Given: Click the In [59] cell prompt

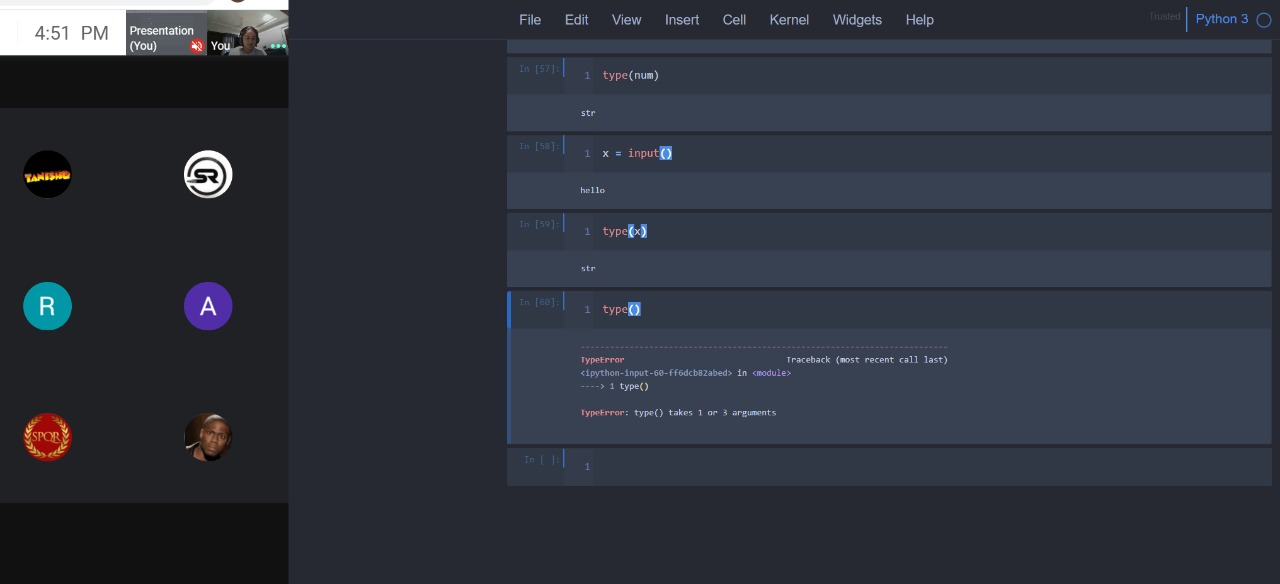Looking at the screenshot, I should (539, 225).
